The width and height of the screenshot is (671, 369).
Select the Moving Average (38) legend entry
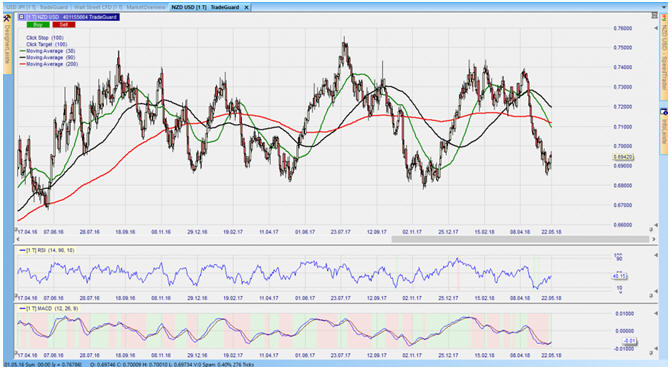coord(48,51)
